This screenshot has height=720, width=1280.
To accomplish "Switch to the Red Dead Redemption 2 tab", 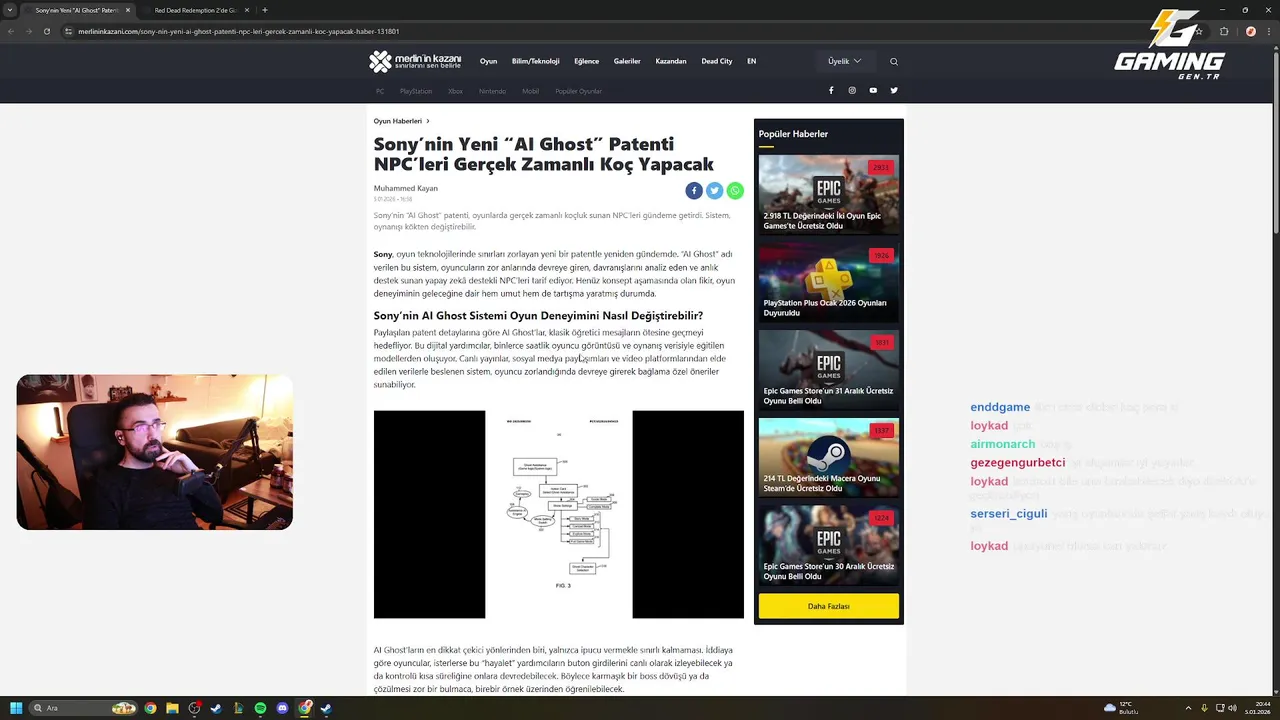I will click(x=195, y=10).
